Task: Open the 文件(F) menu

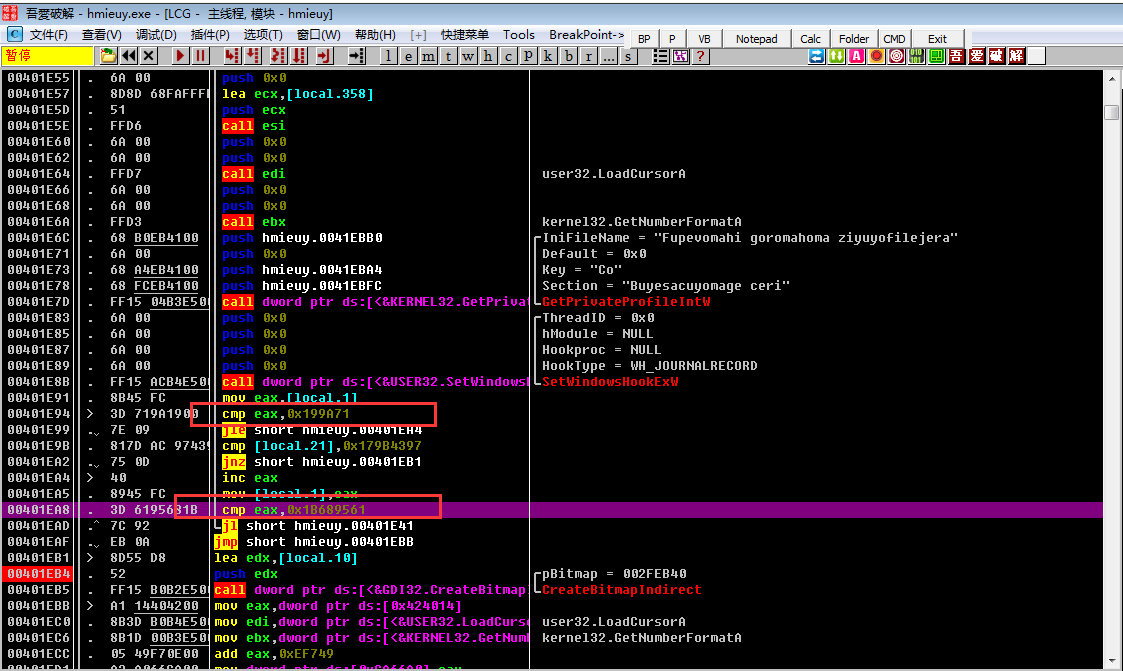Action: 49,35
